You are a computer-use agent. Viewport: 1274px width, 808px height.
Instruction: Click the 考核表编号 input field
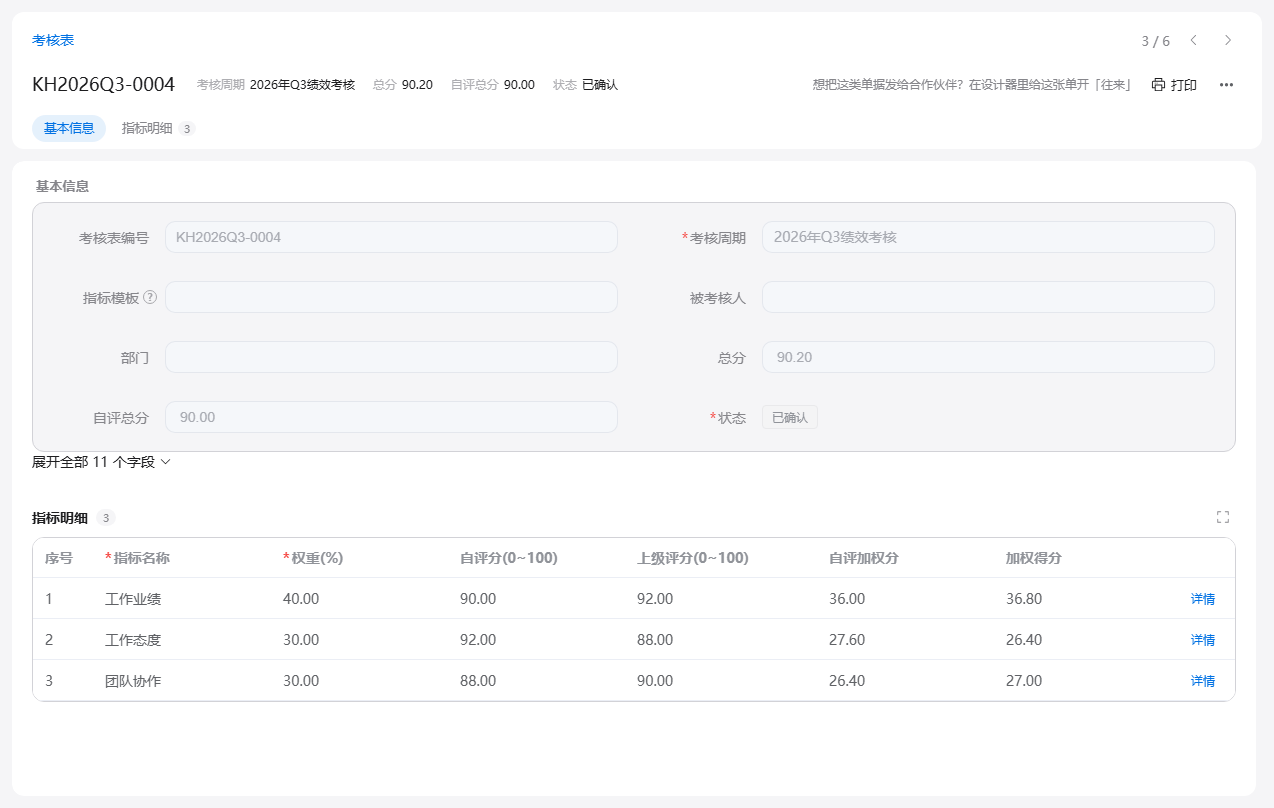pyautogui.click(x=391, y=237)
